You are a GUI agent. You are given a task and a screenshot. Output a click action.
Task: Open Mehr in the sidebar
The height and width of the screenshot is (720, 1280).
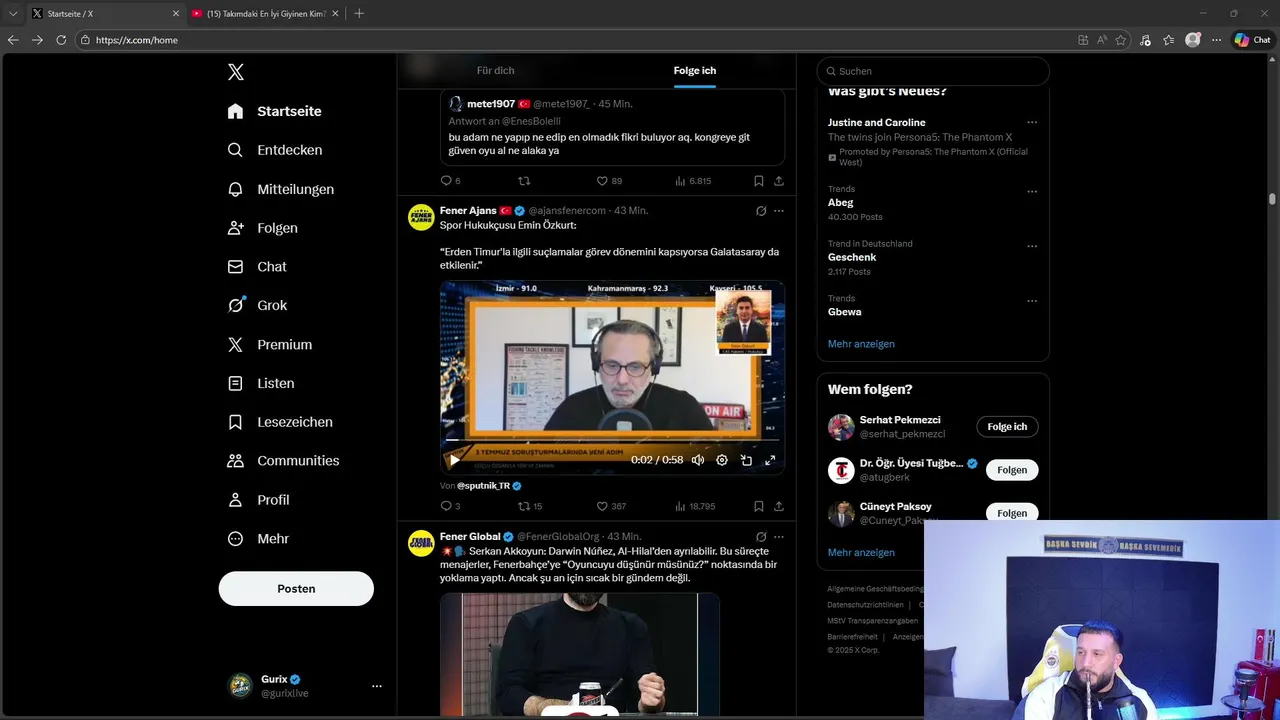coord(258,539)
